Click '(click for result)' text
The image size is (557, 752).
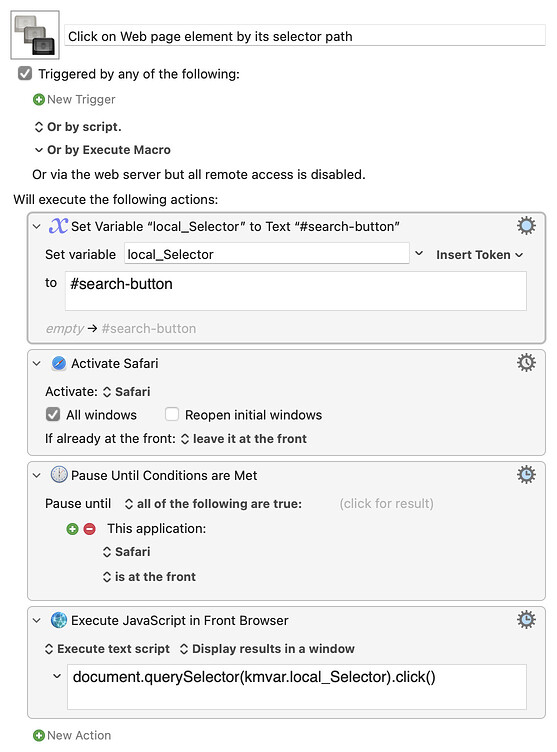pos(386,504)
